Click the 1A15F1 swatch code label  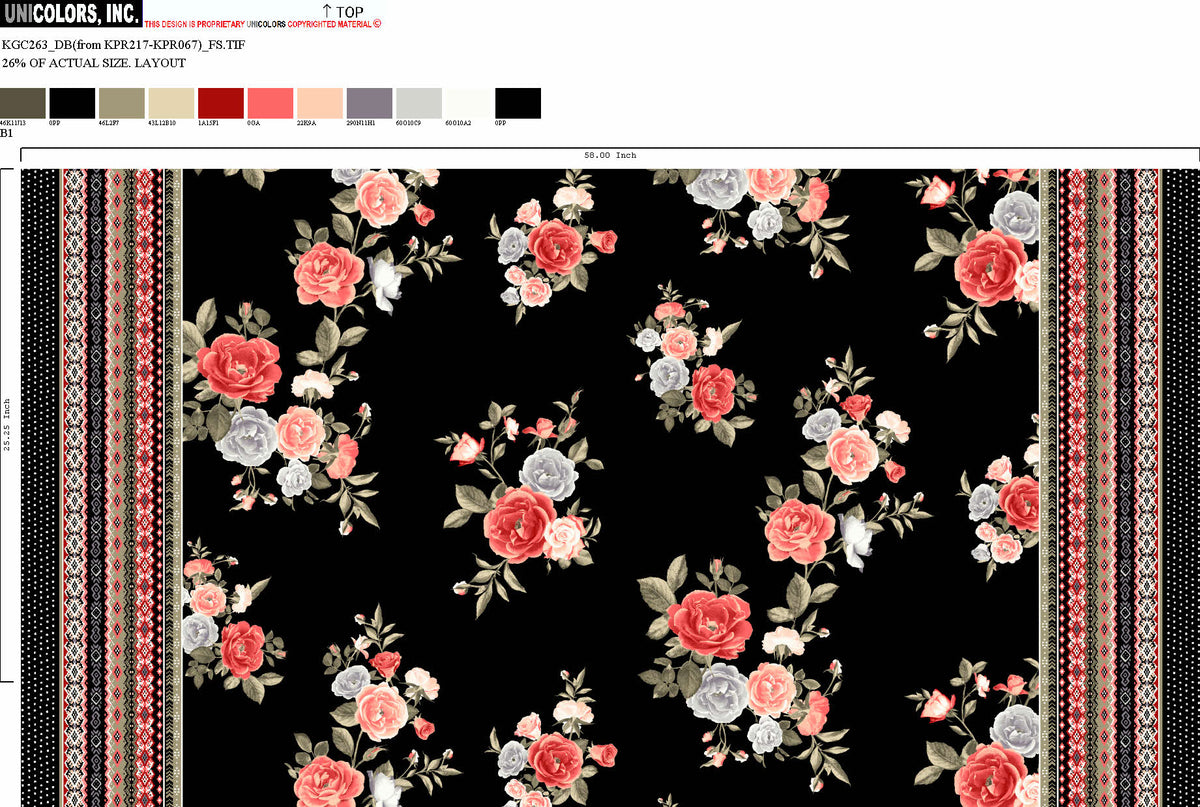[209, 123]
